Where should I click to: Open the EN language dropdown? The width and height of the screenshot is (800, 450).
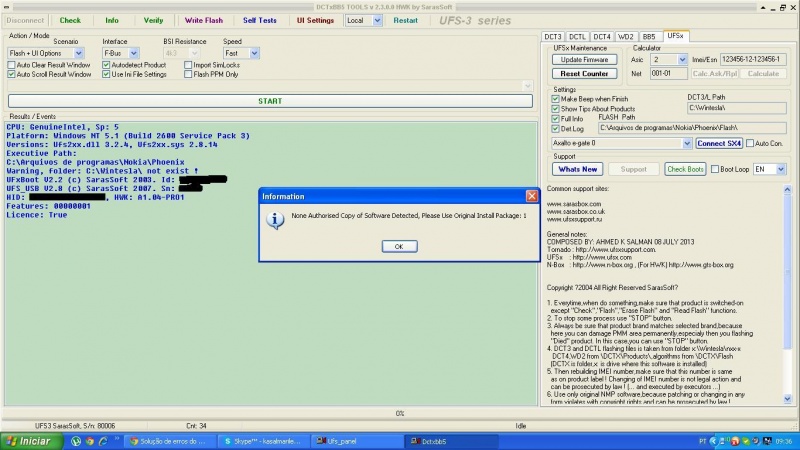[x=781, y=169]
